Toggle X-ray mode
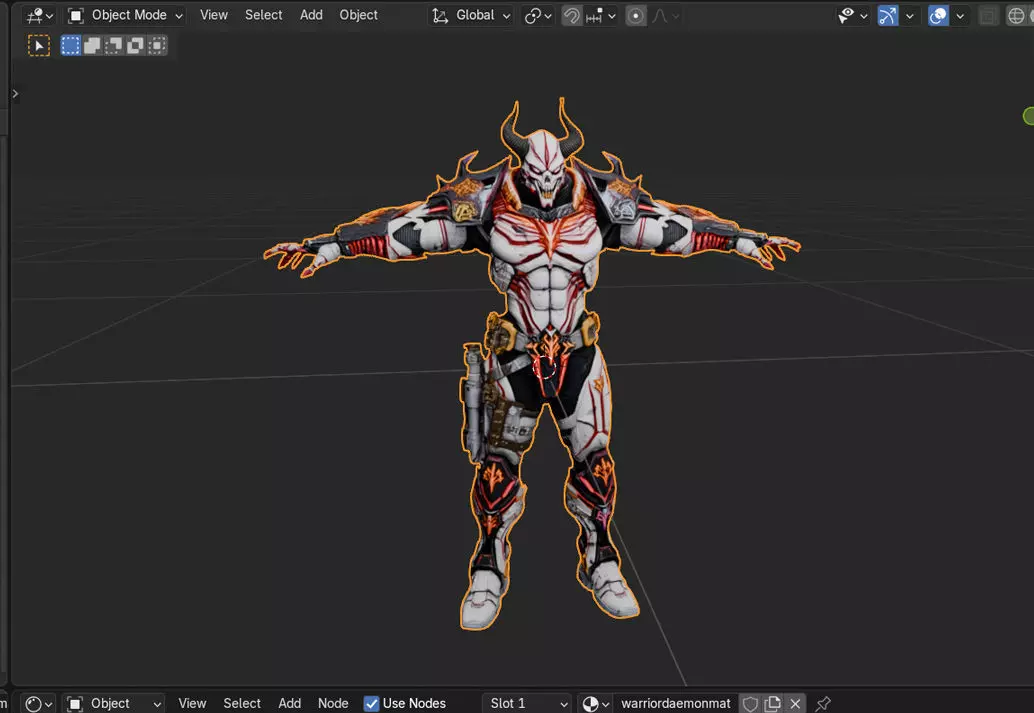This screenshot has width=1034, height=713. point(987,16)
